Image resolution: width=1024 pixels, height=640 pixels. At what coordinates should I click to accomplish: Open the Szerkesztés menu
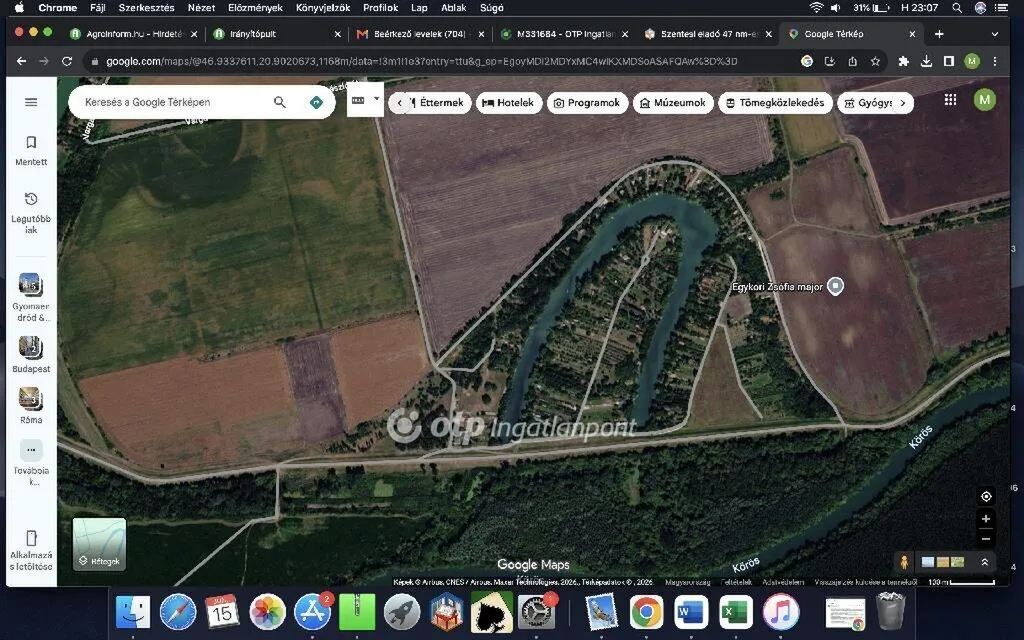(x=146, y=8)
